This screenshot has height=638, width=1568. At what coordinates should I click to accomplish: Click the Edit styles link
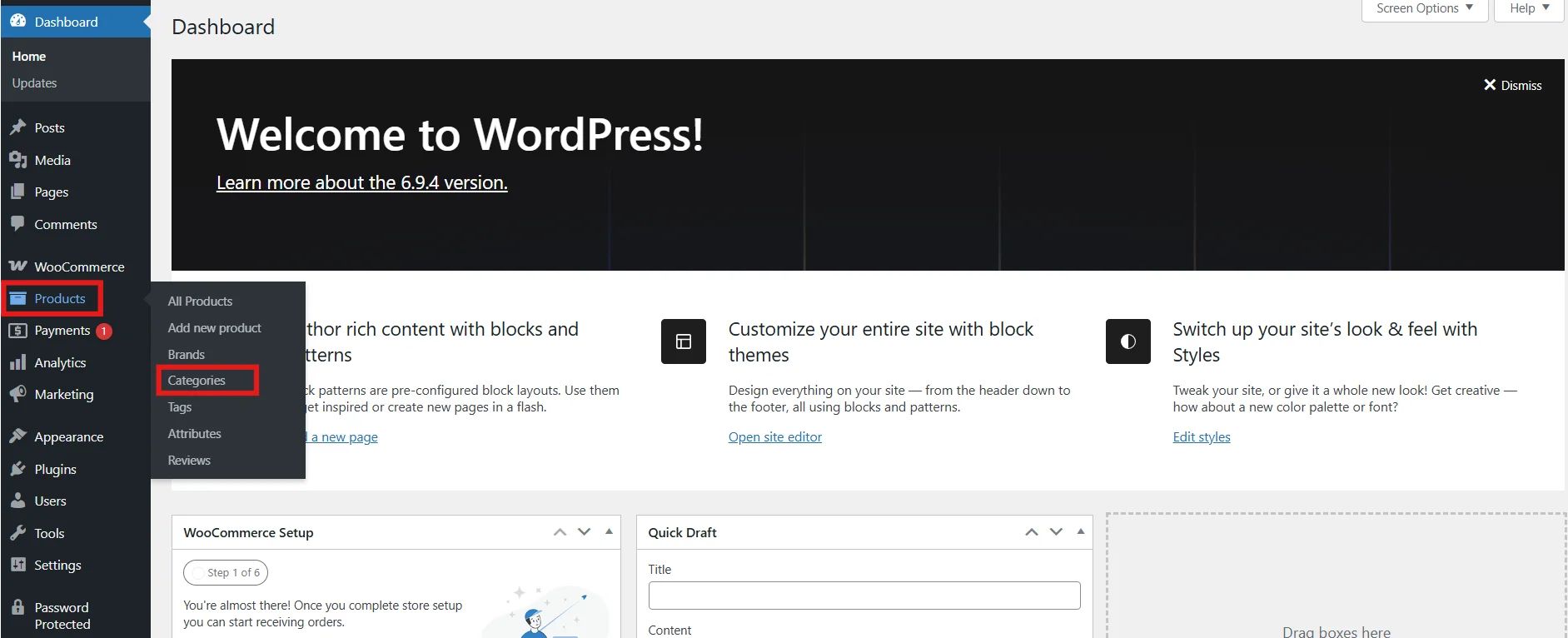pyautogui.click(x=1202, y=437)
